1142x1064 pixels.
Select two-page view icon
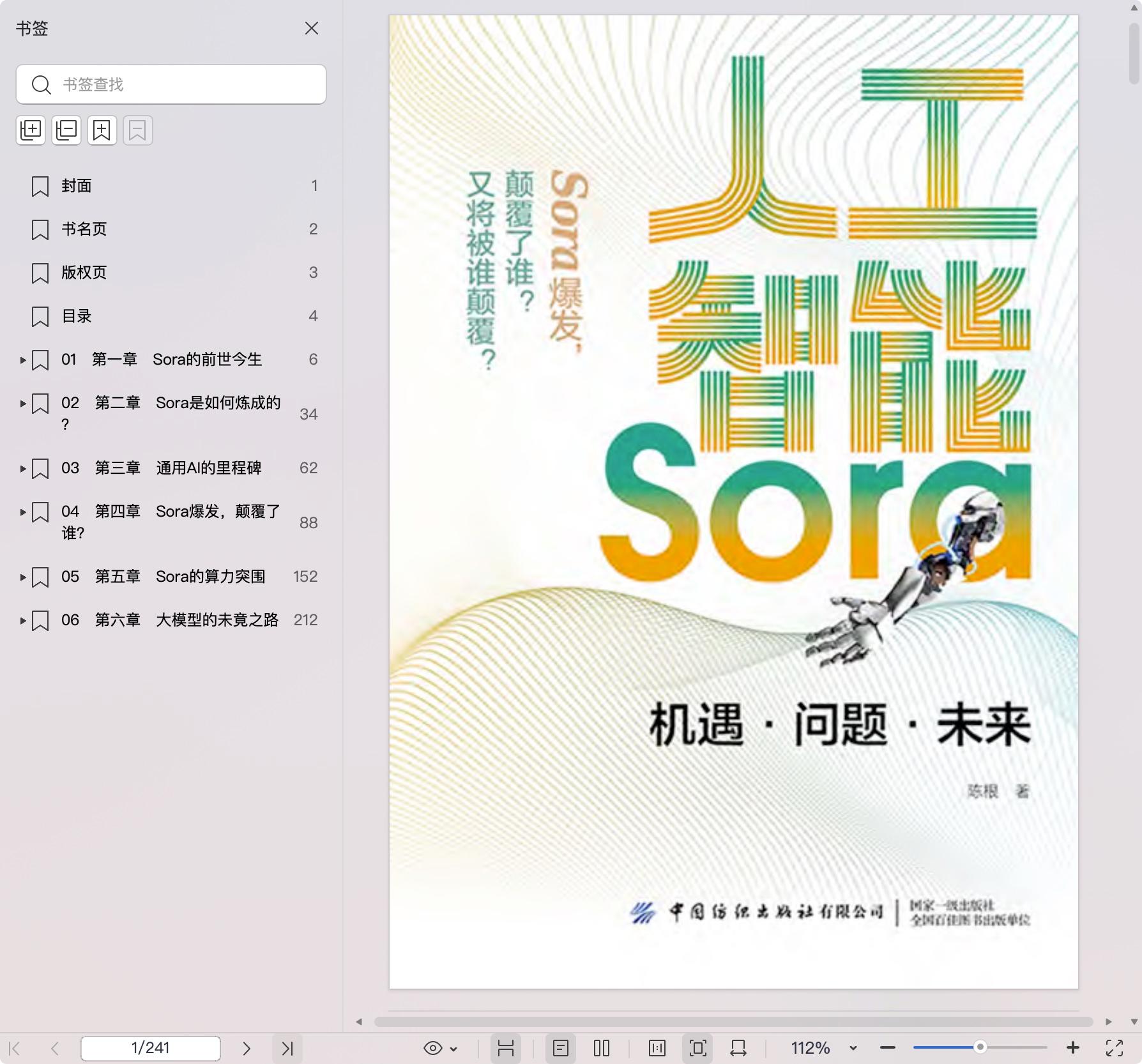tap(602, 1048)
